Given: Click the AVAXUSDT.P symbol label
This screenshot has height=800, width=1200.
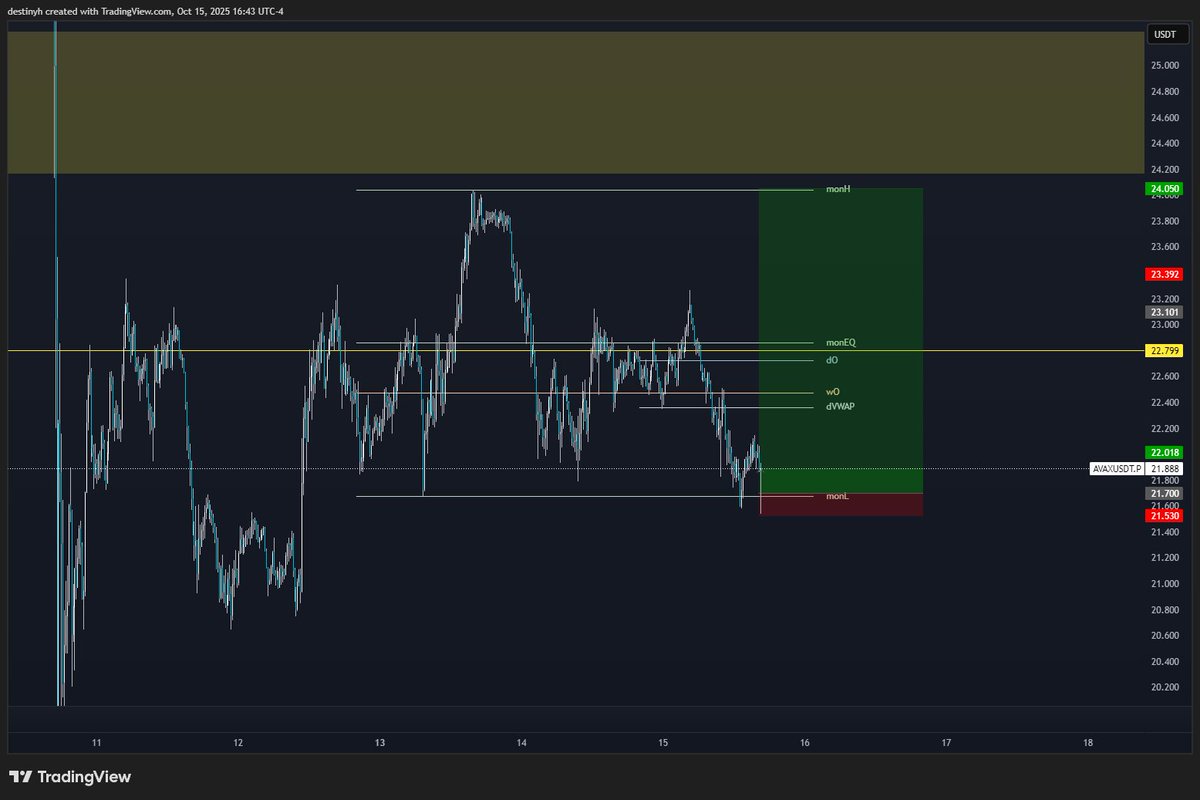Looking at the screenshot, I should (x=1117, y=469).
